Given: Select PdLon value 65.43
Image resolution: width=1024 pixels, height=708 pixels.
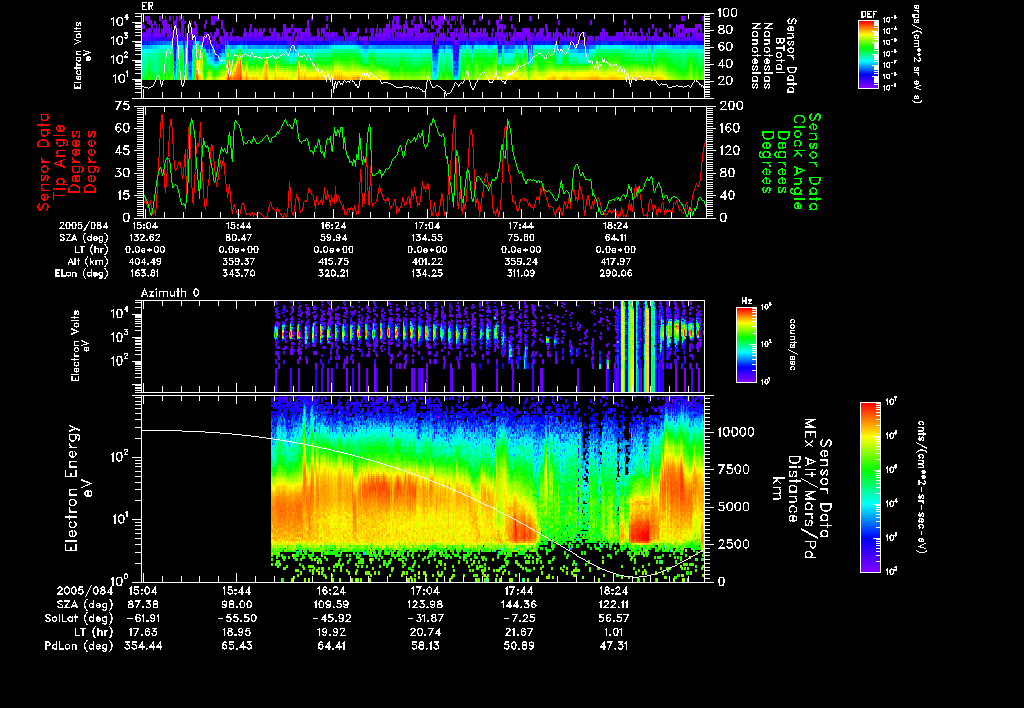Looking at the screenshot, I should pyautogui.click(x=236, y=645).
